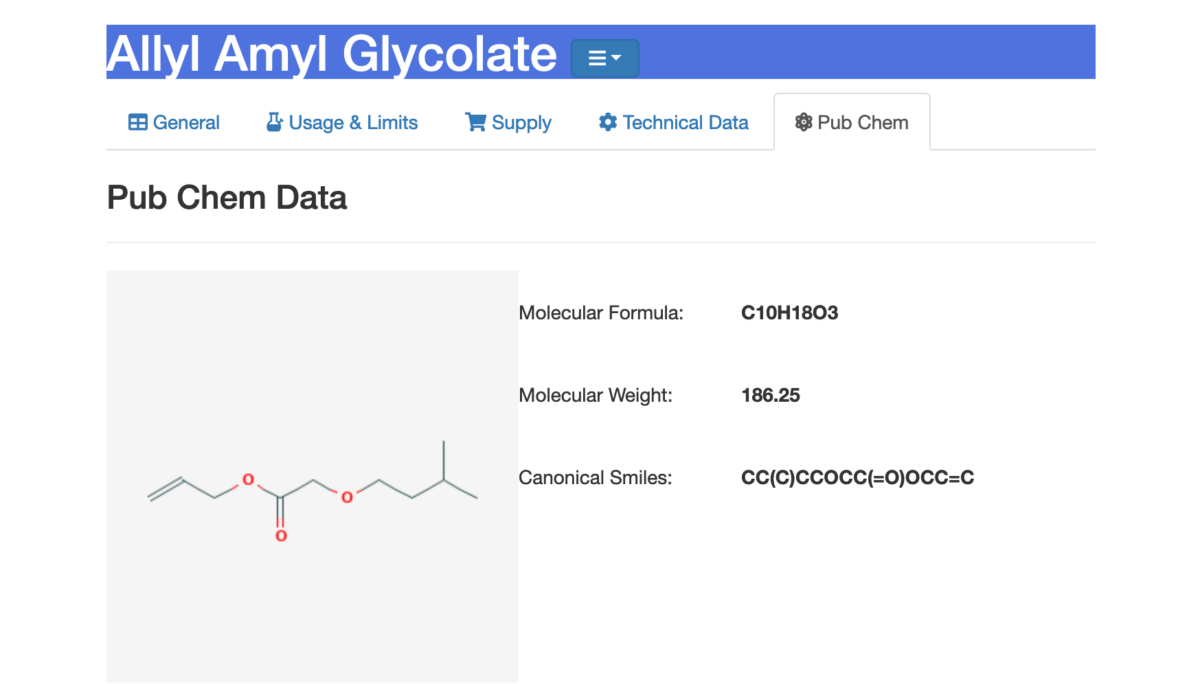
Task: Select the Pub Chem tab
Action: [x=852, y=122]
